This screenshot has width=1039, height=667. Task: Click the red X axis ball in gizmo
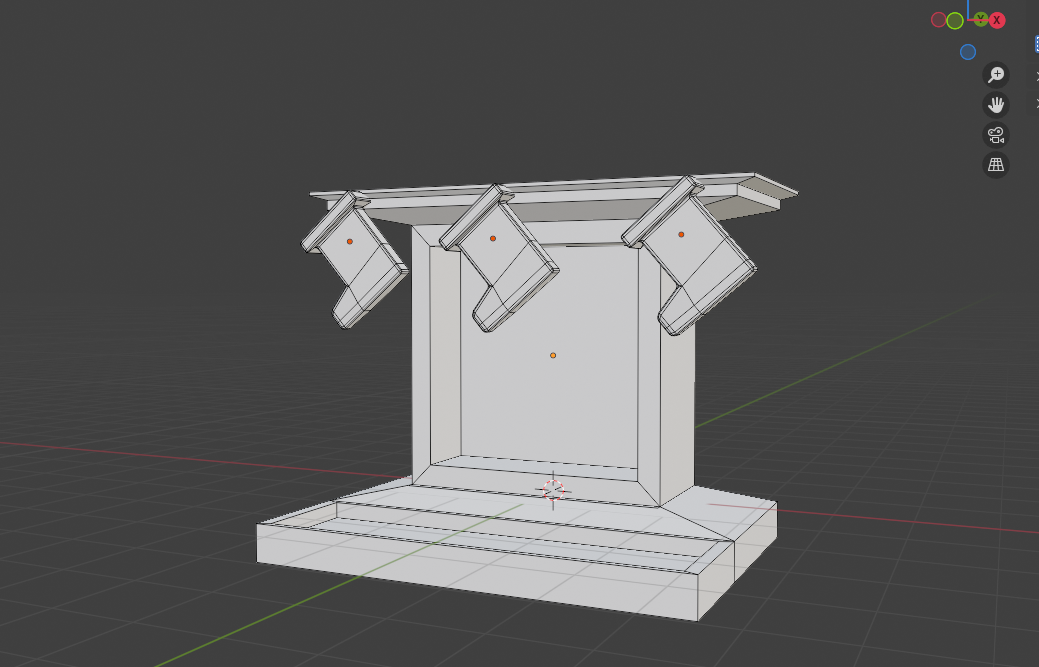coord(997,20)
